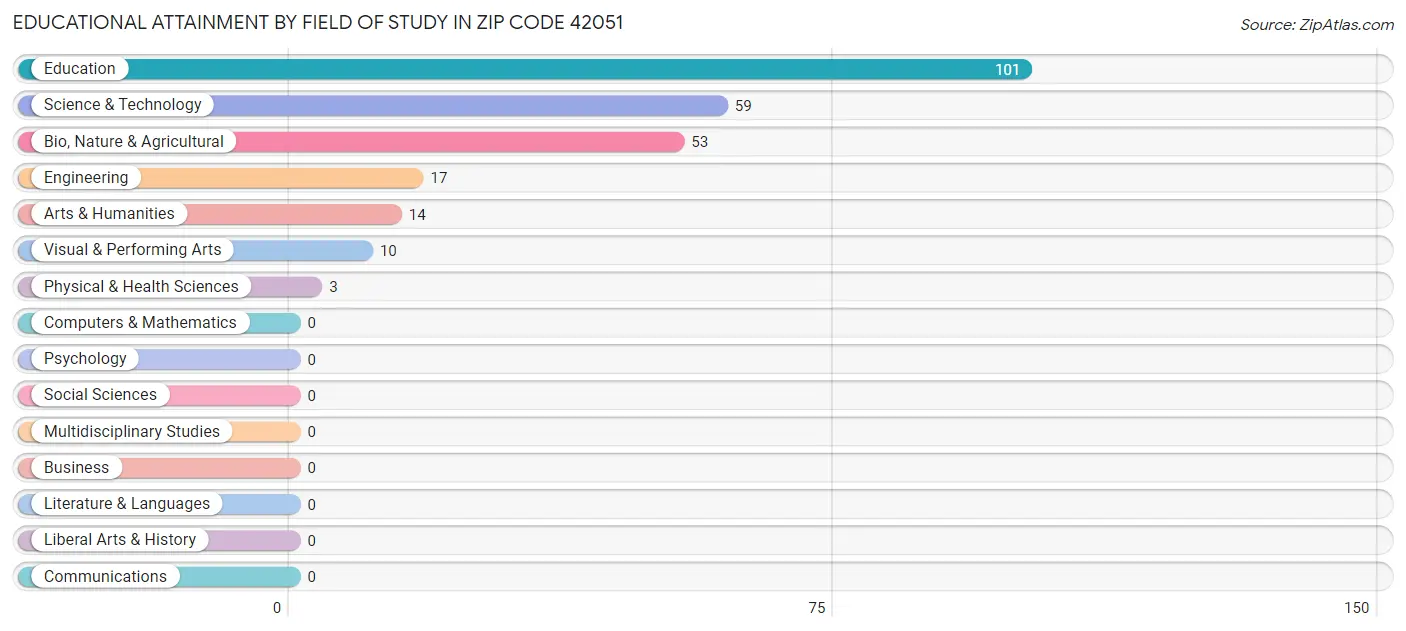Click the Physical & Health Sciences label

[141, 287]
